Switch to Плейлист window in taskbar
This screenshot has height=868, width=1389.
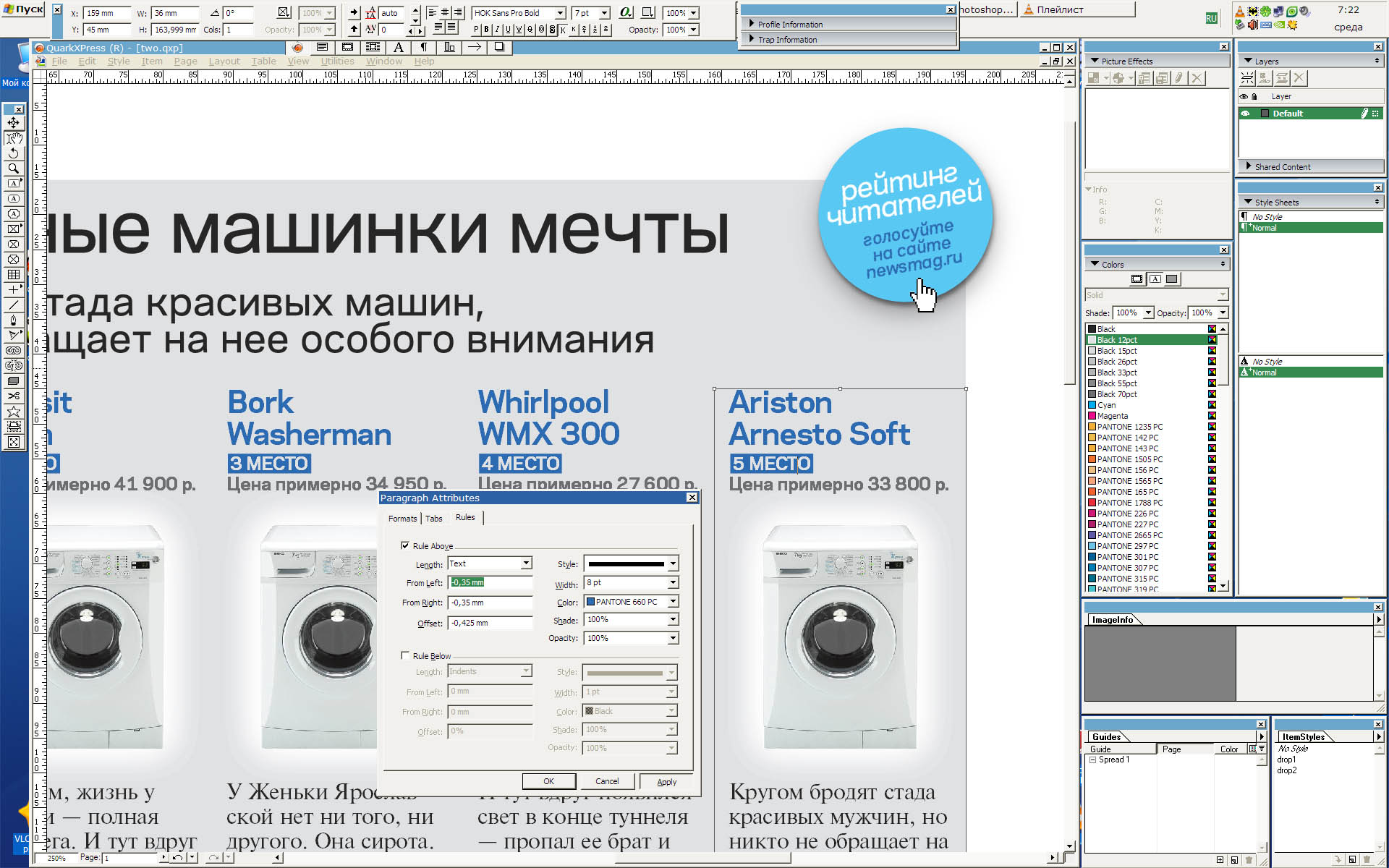click(1076, 9)
